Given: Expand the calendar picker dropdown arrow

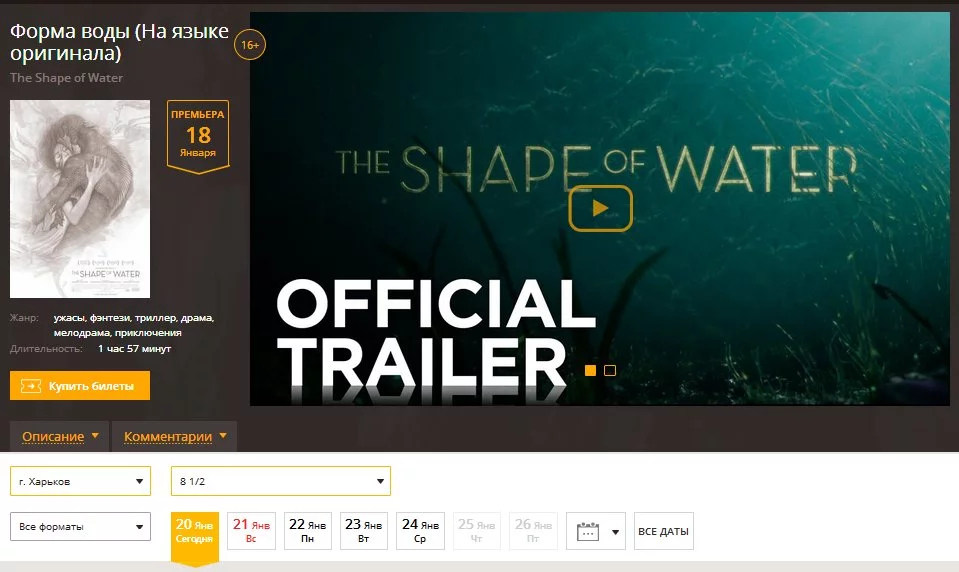Looking at the screenshot, I should (615, 532).
